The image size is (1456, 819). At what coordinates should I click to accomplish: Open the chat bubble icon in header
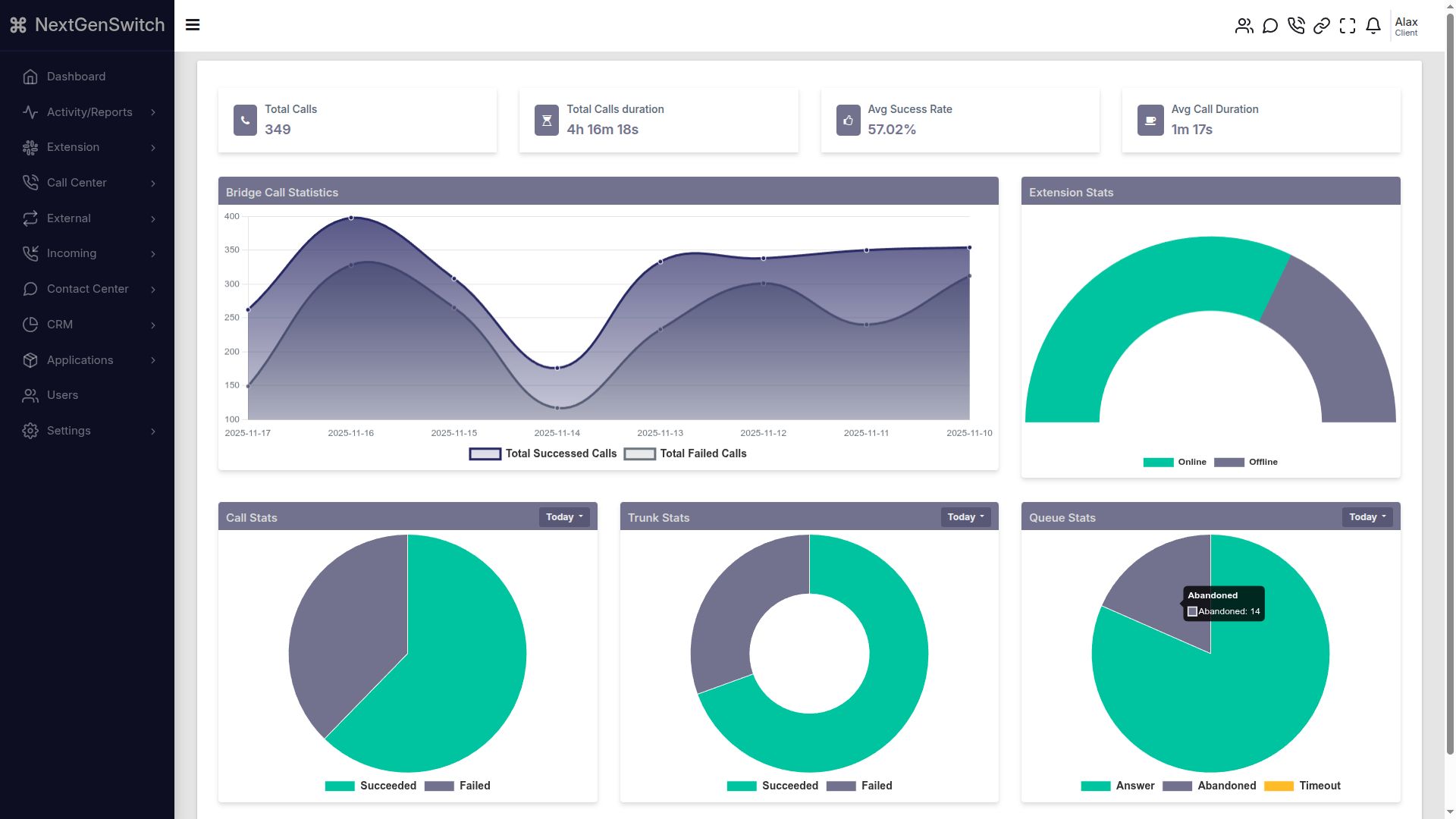(x=1270, y=26)
